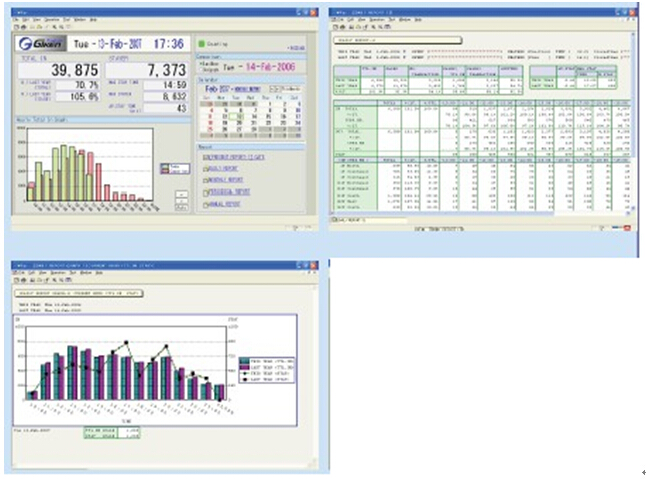Click the 105.6% comparison value

click(77, 96)
